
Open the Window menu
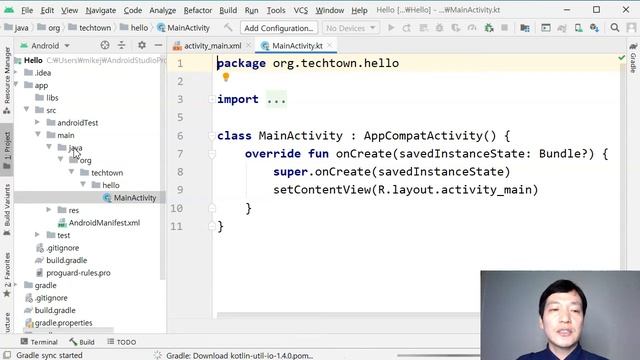(x=329, y=10)
